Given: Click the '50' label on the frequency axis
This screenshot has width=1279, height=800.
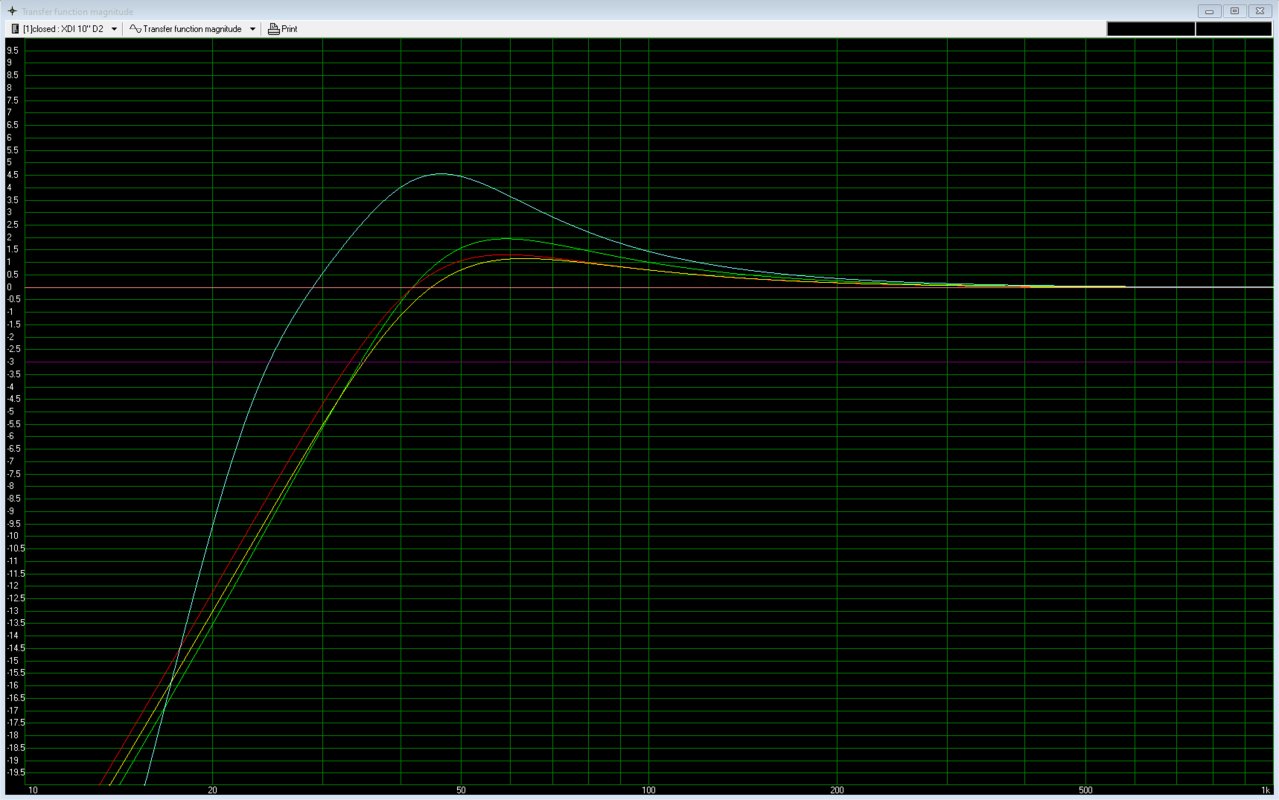Looking at the screenshot, I should click(x=460, y=791).
